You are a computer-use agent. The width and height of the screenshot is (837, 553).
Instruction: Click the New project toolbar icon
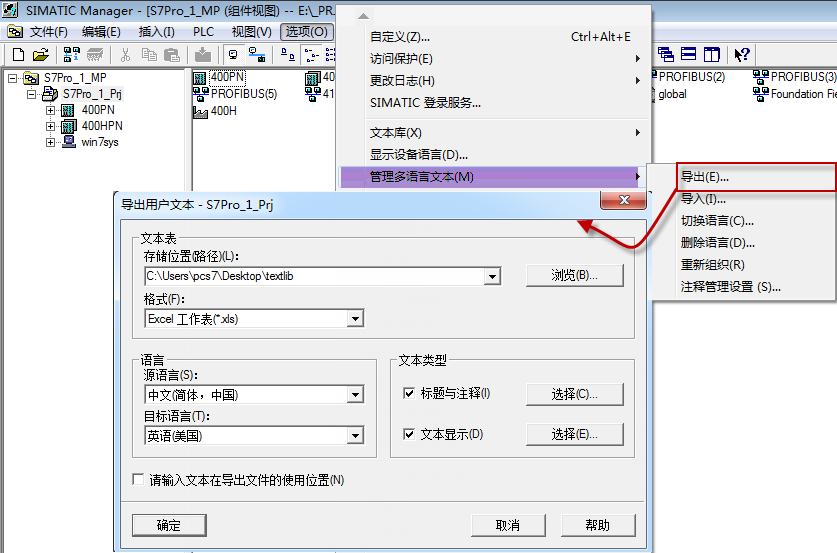point(18,54)
